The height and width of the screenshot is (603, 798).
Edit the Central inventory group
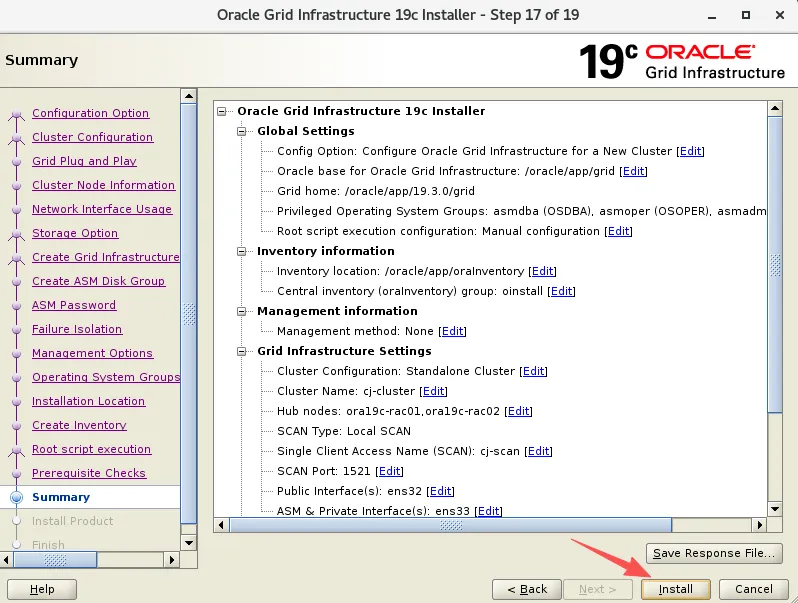tap(561, 291)
